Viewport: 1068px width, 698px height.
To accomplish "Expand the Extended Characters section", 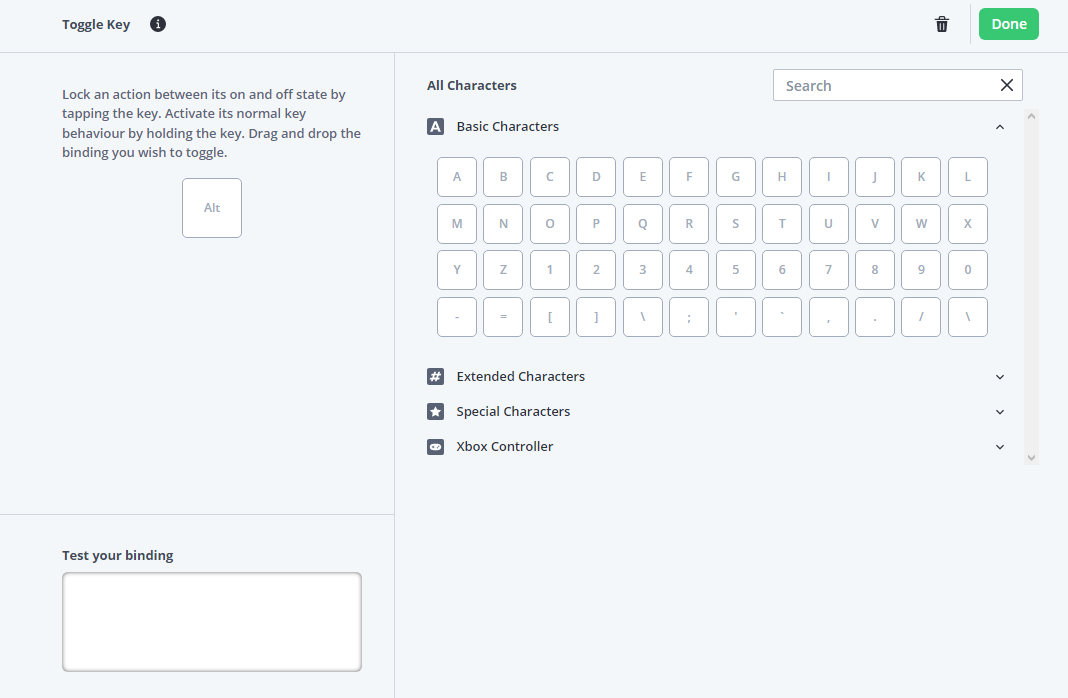I will click(x=1000, y=377).
